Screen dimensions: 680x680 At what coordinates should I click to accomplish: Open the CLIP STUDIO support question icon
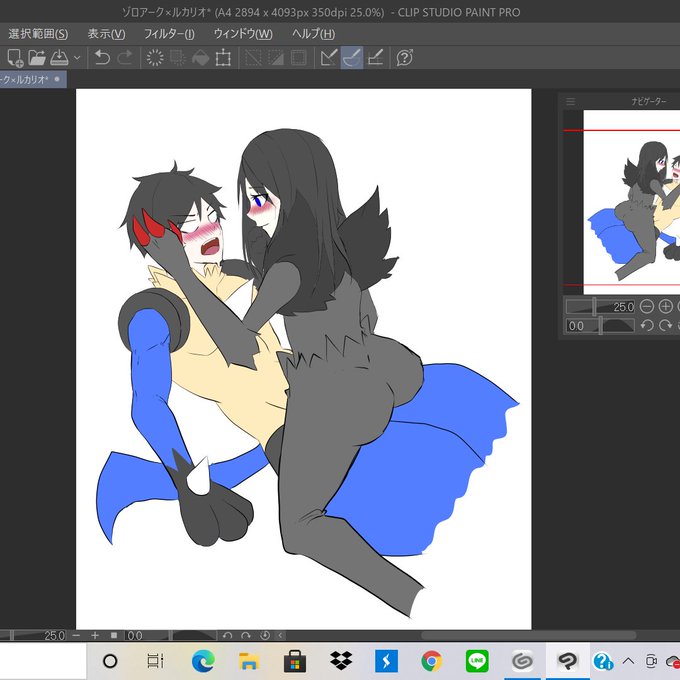point(405,58)
